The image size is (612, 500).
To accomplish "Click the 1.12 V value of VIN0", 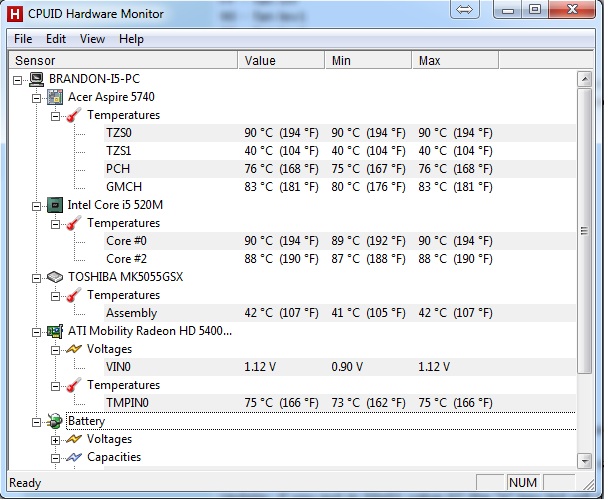I will pos(260,367).
